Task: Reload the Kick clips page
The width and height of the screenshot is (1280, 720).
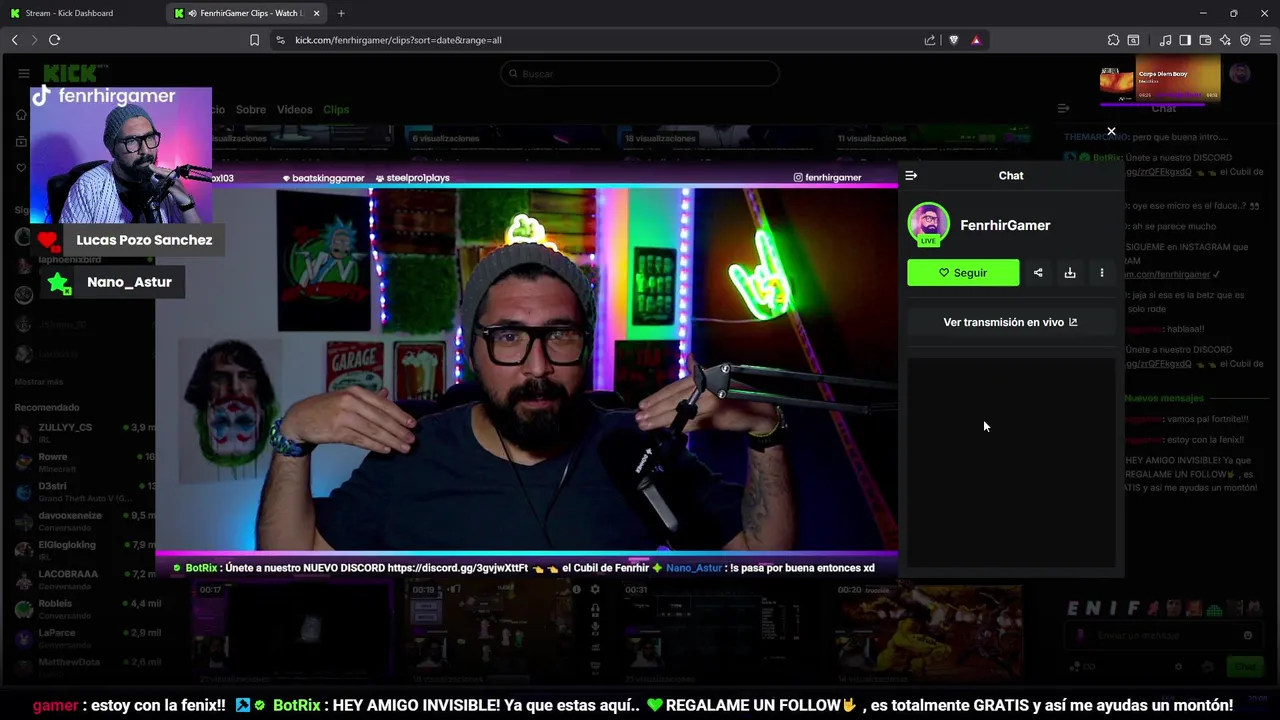Action: coord(54,40)
